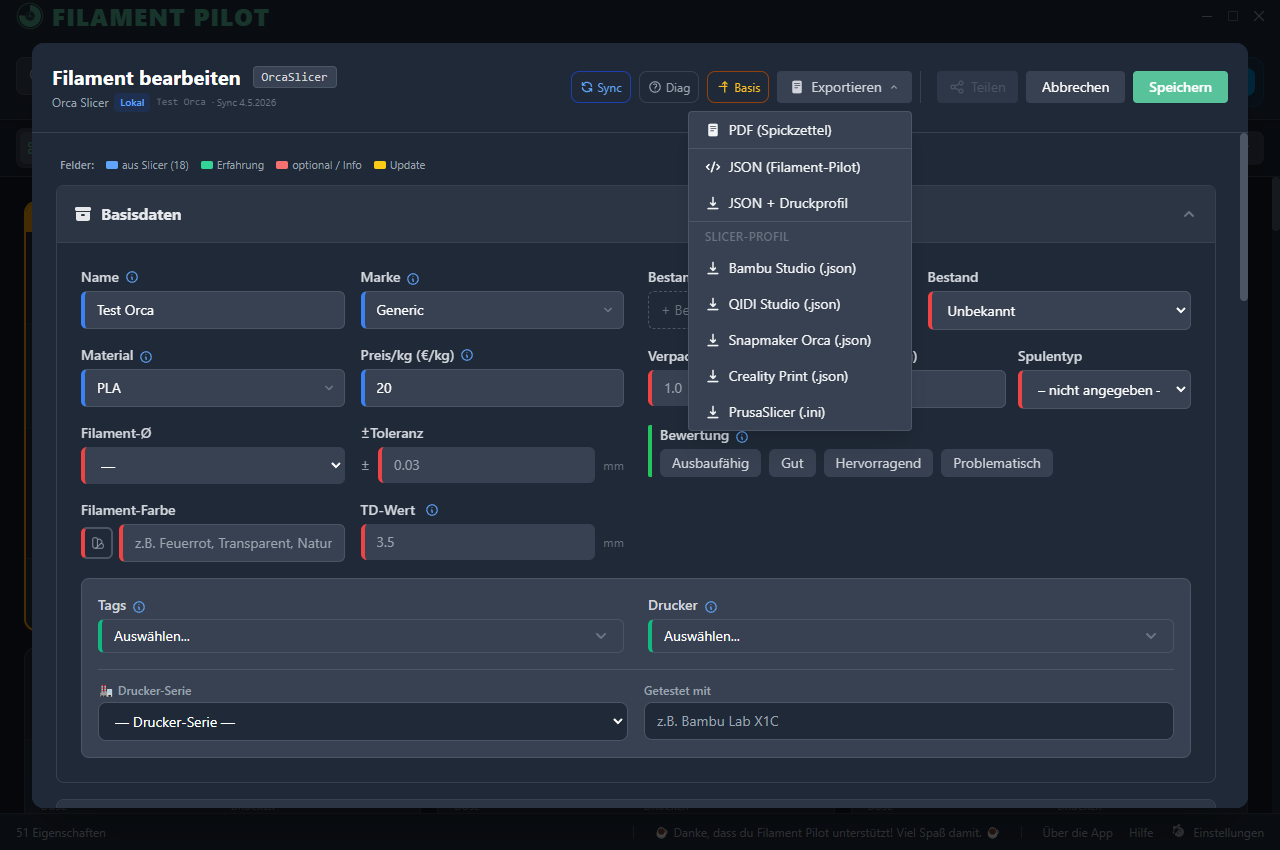Click the PDF document icon in menu
Image resolution: width=1280 pixels, height=850 pixels.
click(713, 130)
